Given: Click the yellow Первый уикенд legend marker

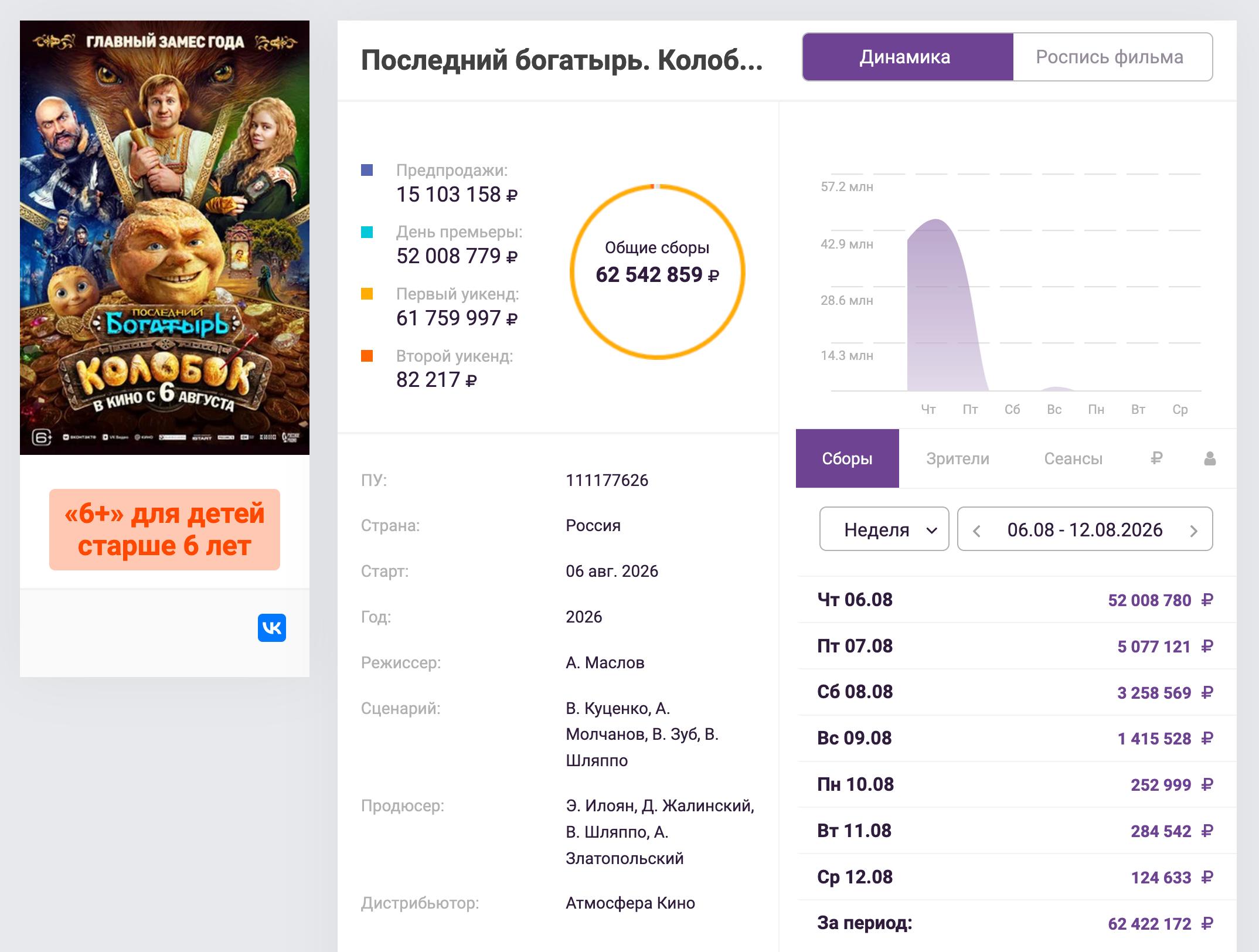Looking at the screenshot, I should [x=367, y=294].
